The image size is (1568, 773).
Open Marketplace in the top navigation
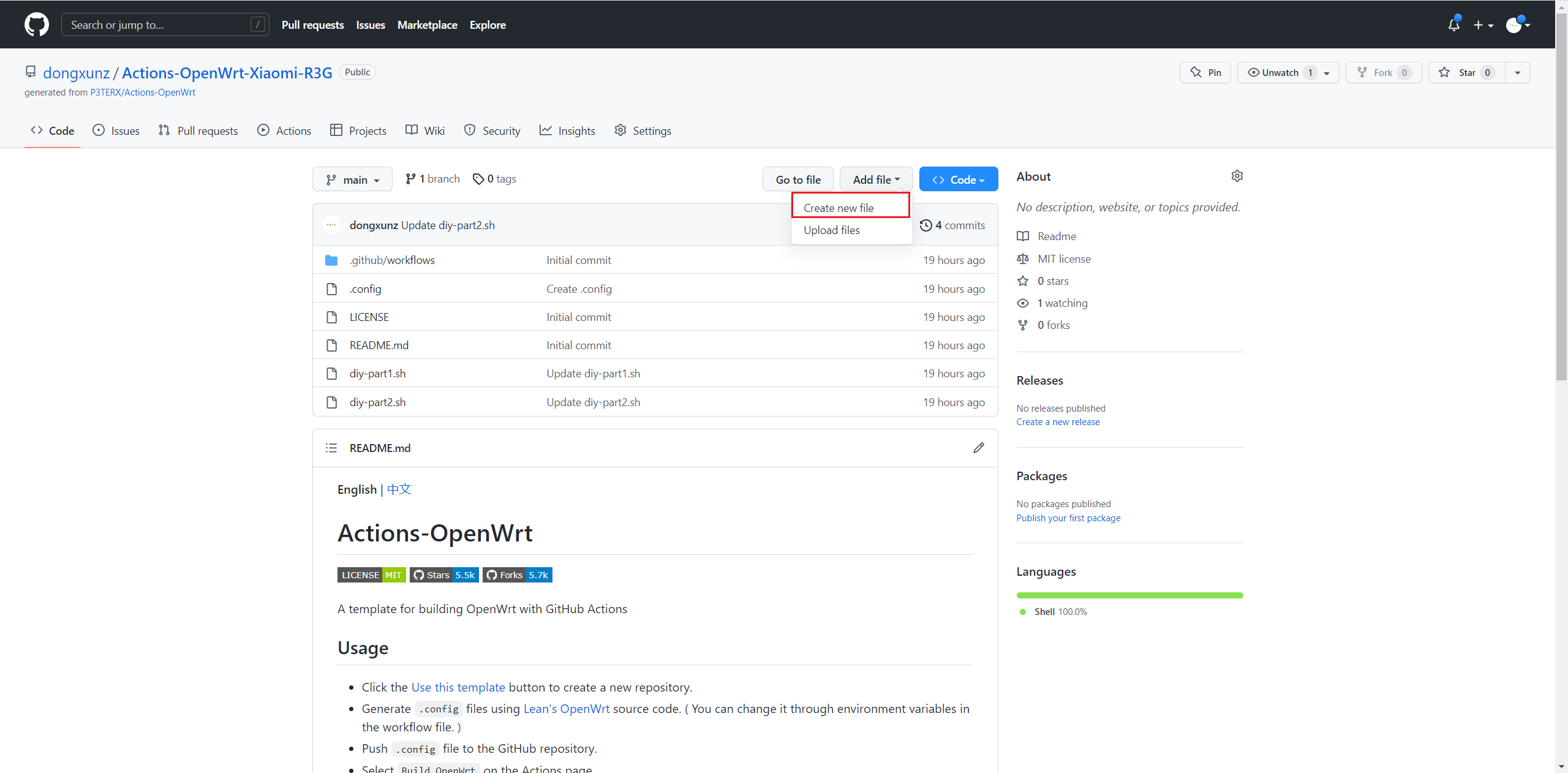pyautogui.click(x=427, y=25)
